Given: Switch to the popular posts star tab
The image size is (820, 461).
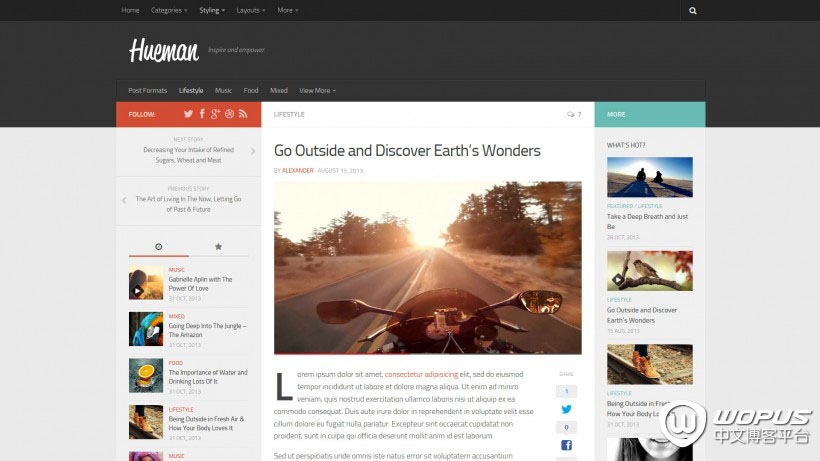Looking at the screenshot, I should coord(218,246).
